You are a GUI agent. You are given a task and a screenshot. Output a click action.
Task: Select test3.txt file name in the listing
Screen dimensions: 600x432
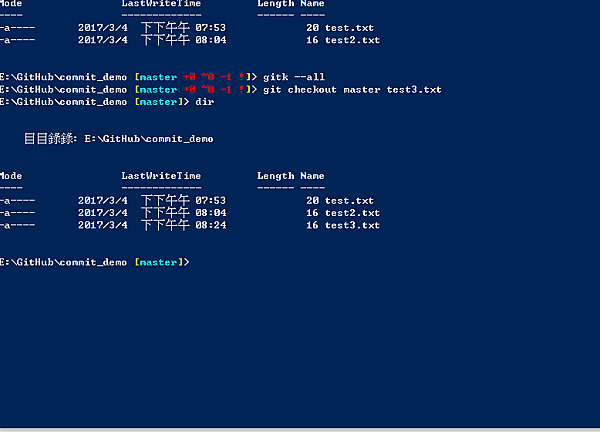[352, 226]
